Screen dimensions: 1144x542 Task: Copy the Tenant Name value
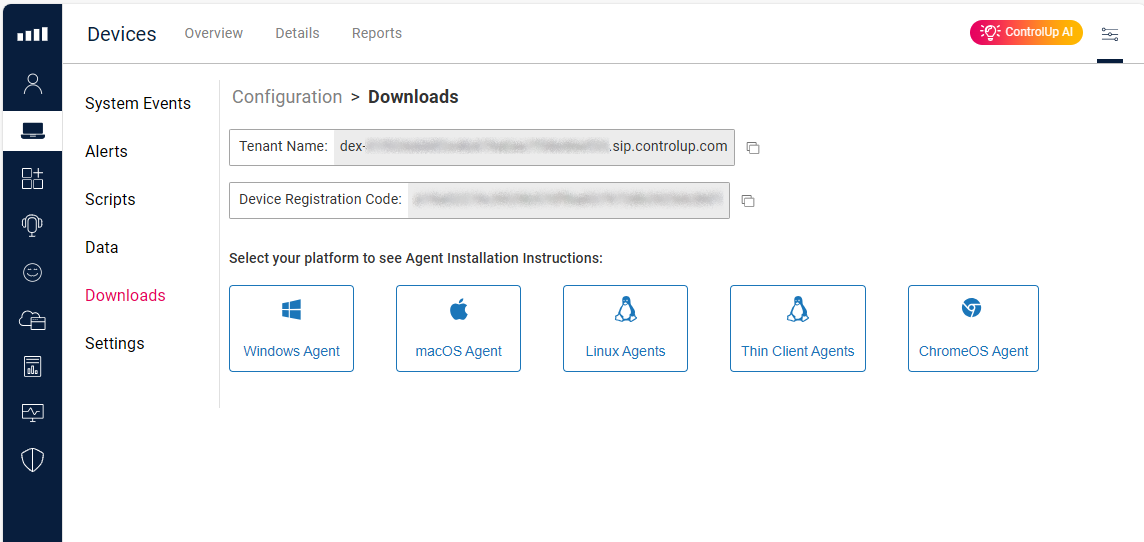tap(753, 148)
